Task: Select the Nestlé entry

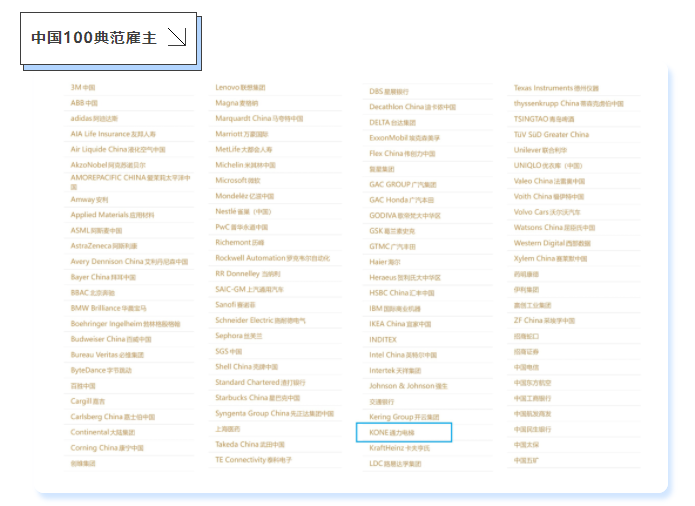Action: pos(243,211)
